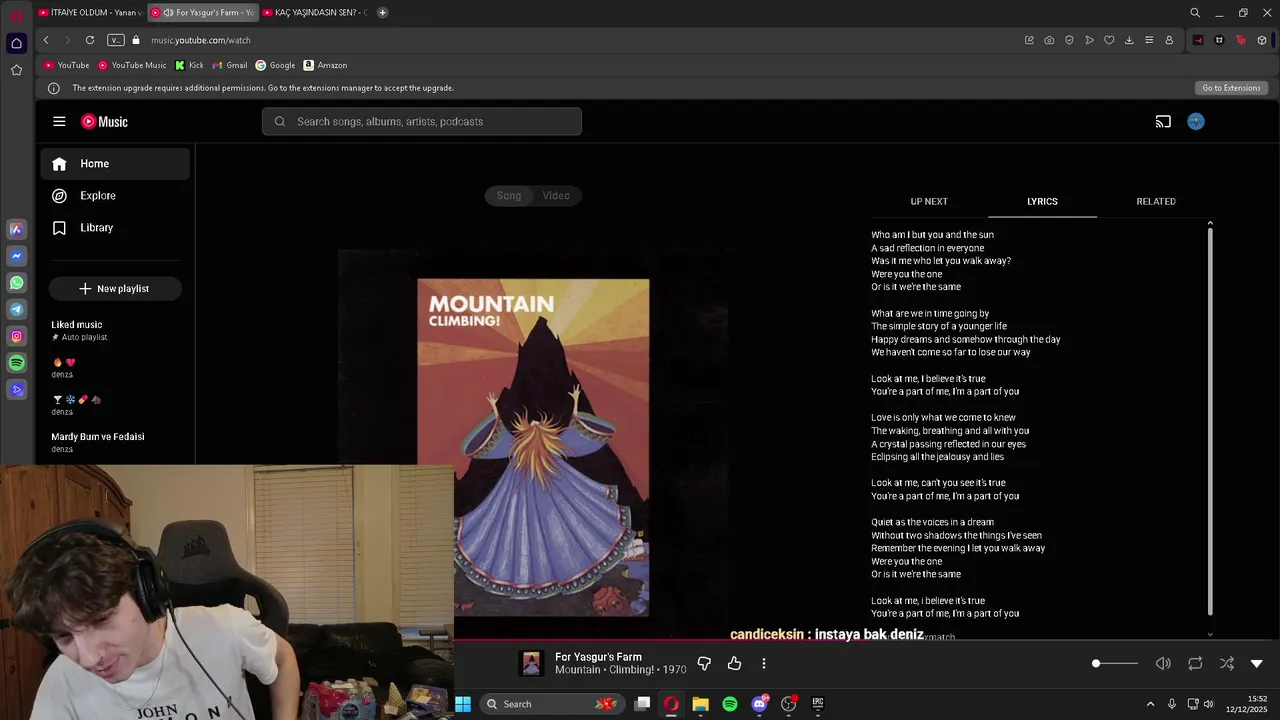Open the Google bookmark
This screenshot has height=720, width=1280.
click(275, 65)
